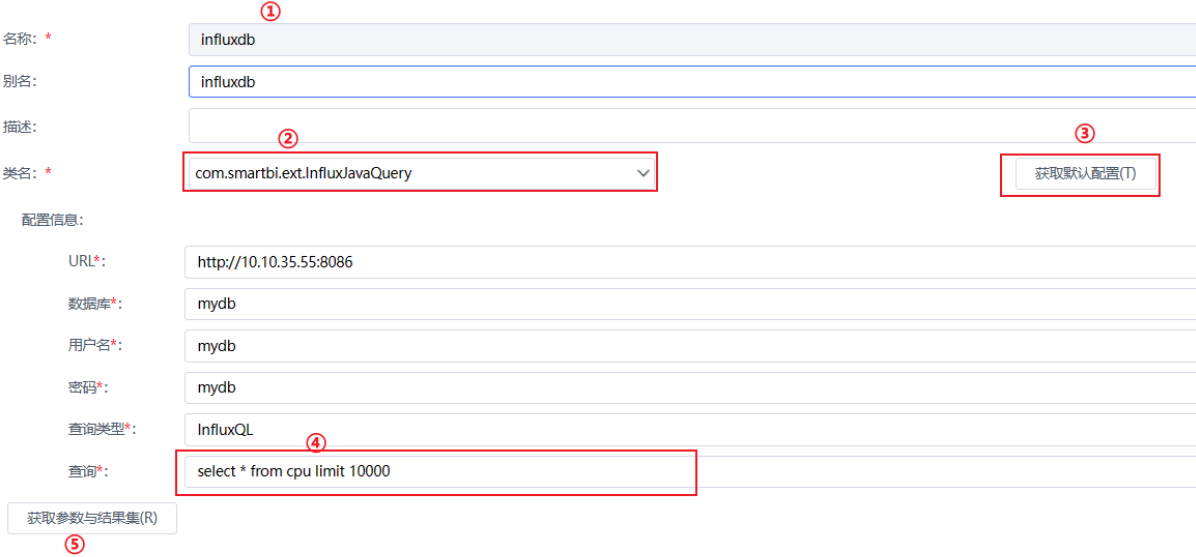The image size is (1196, 557).
Task: Click the 数据库 field label
Action: pyautogui.click(x=95, y=304)
